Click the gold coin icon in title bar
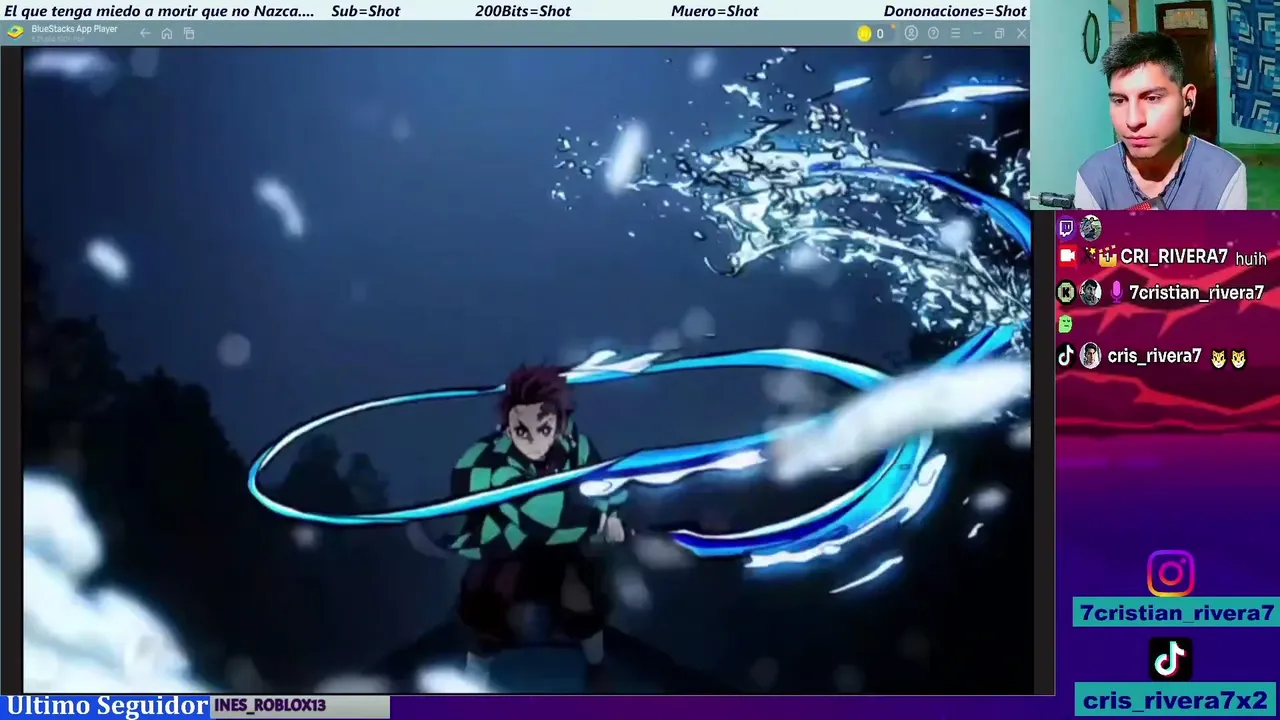Viewport: 1280px width, 720px height. point(864,33)
